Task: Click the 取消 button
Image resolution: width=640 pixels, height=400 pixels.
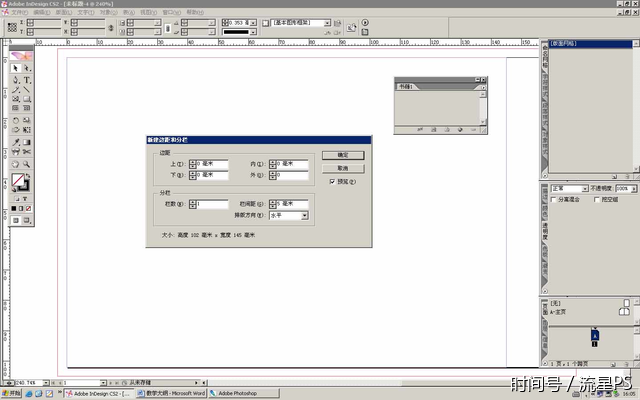Action: (342, 168)
